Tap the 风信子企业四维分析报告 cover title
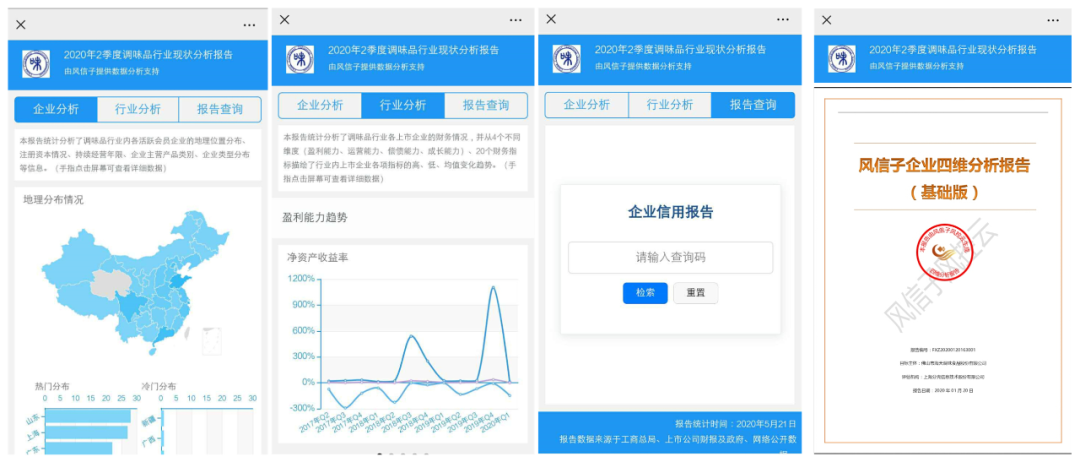The image size is (1080, 462). tap(943, 166)
